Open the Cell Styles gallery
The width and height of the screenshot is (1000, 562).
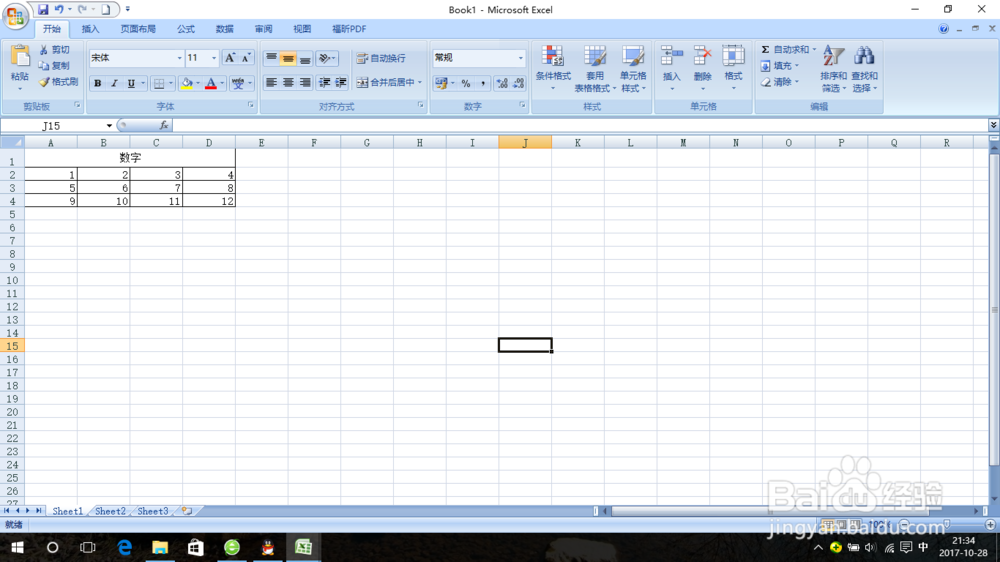[x=633, y=57]
